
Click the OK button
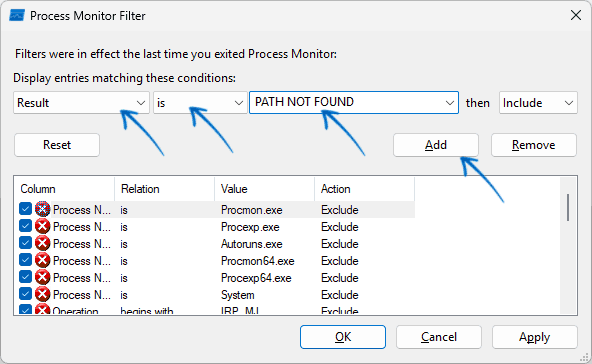tap(343, 337)
